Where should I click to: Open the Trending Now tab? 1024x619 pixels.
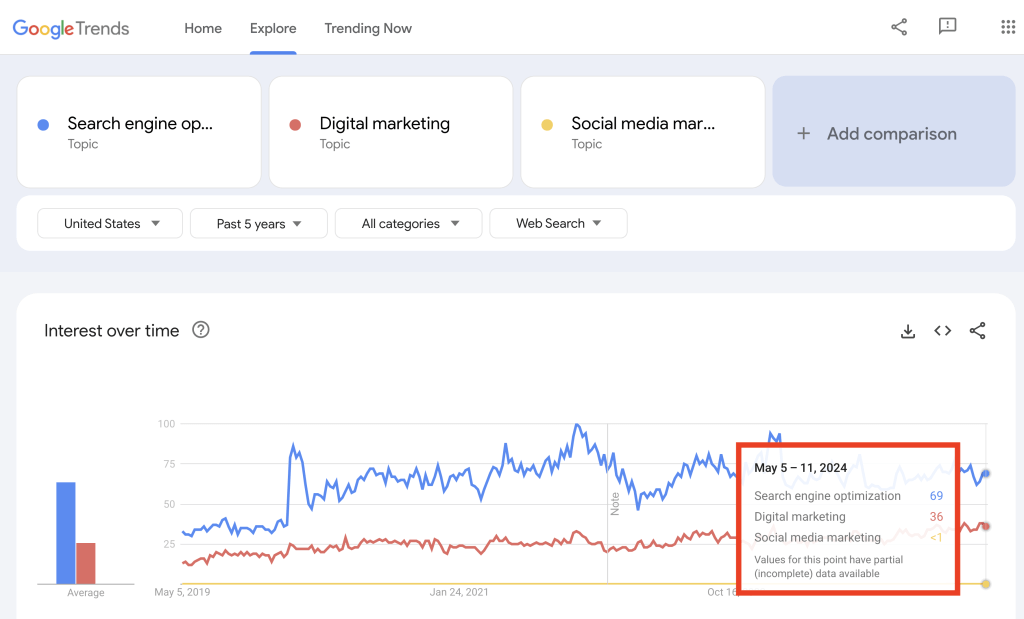[x=368, y=28]
